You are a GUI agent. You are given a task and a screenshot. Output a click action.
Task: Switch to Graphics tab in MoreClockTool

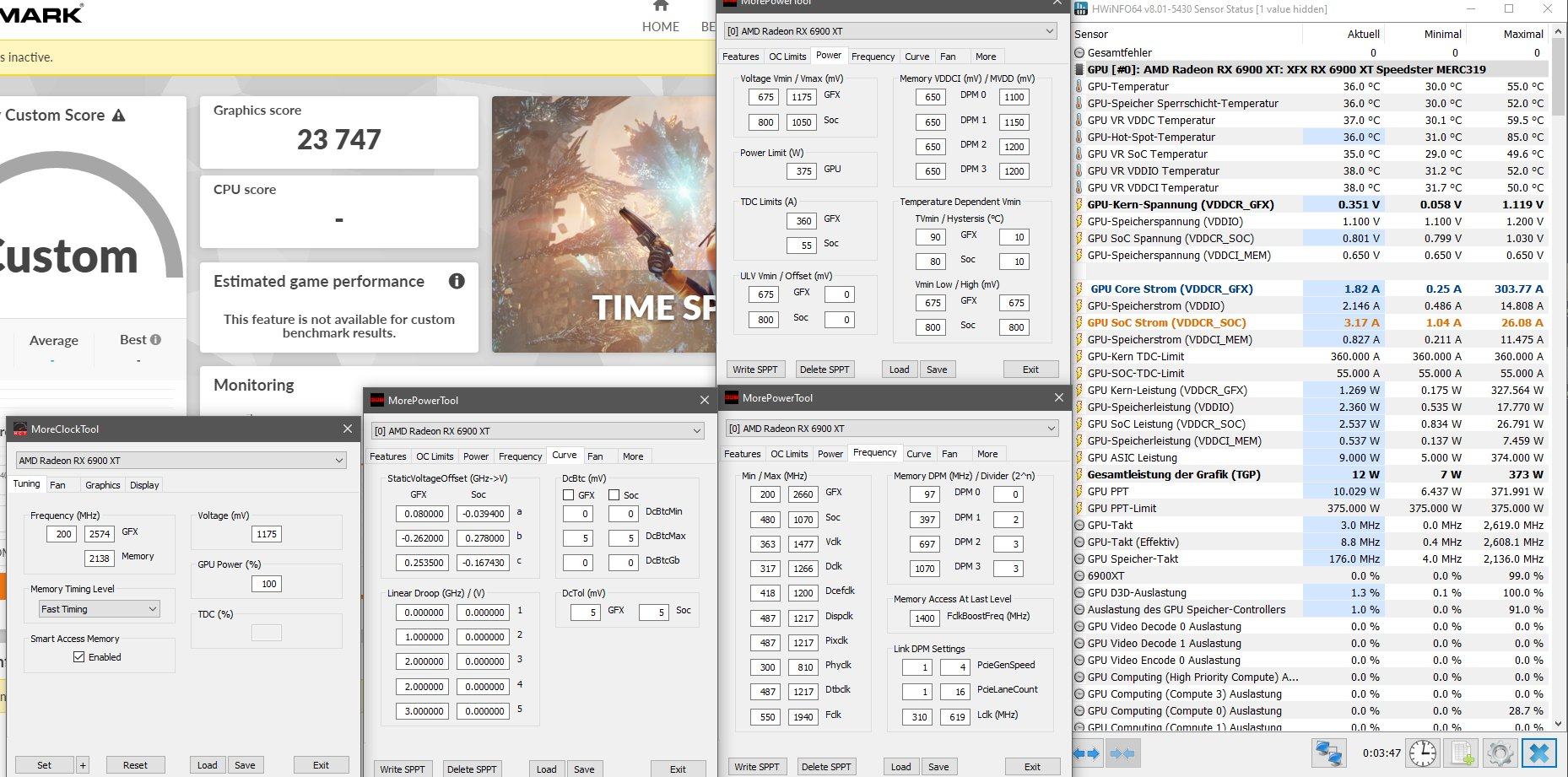(x=103, y=485)
